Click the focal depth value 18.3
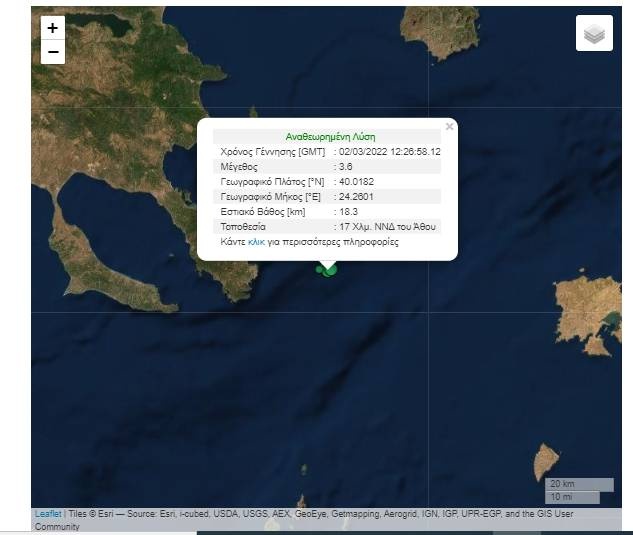The height and width of the screenshot is (535, 633). [x=349, y=212]
